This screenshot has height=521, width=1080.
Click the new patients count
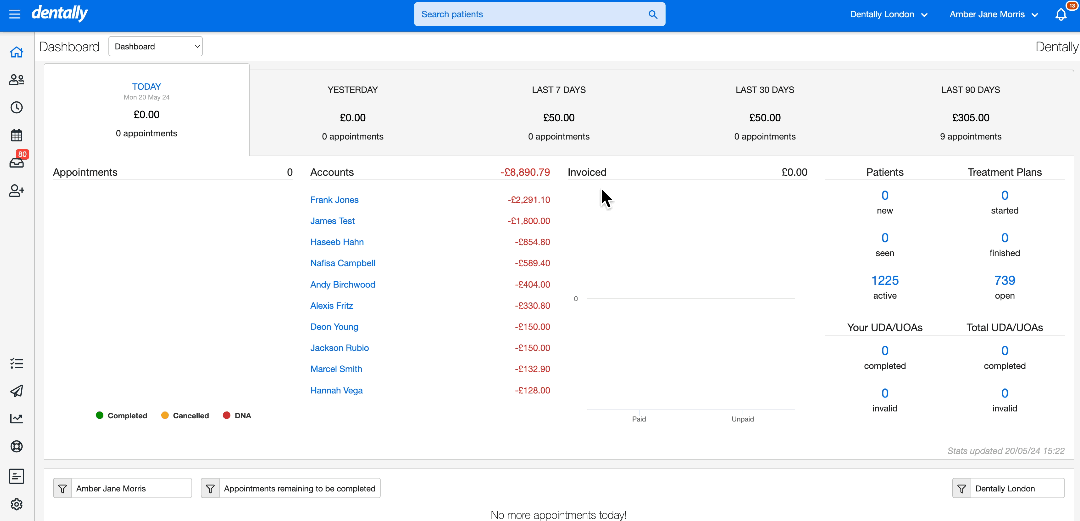885,196
